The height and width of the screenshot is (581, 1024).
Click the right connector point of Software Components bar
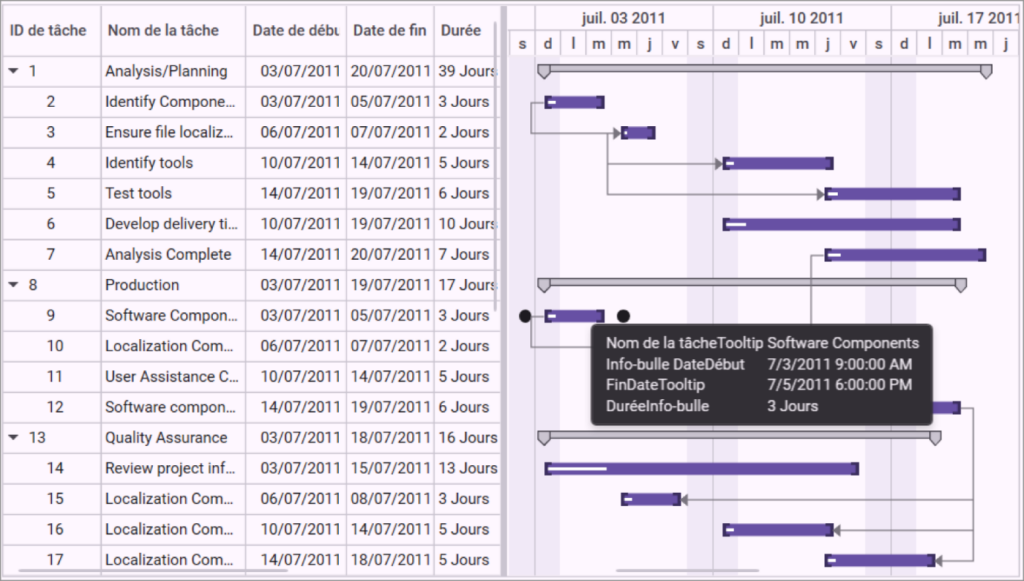click(x=624, y=316)
